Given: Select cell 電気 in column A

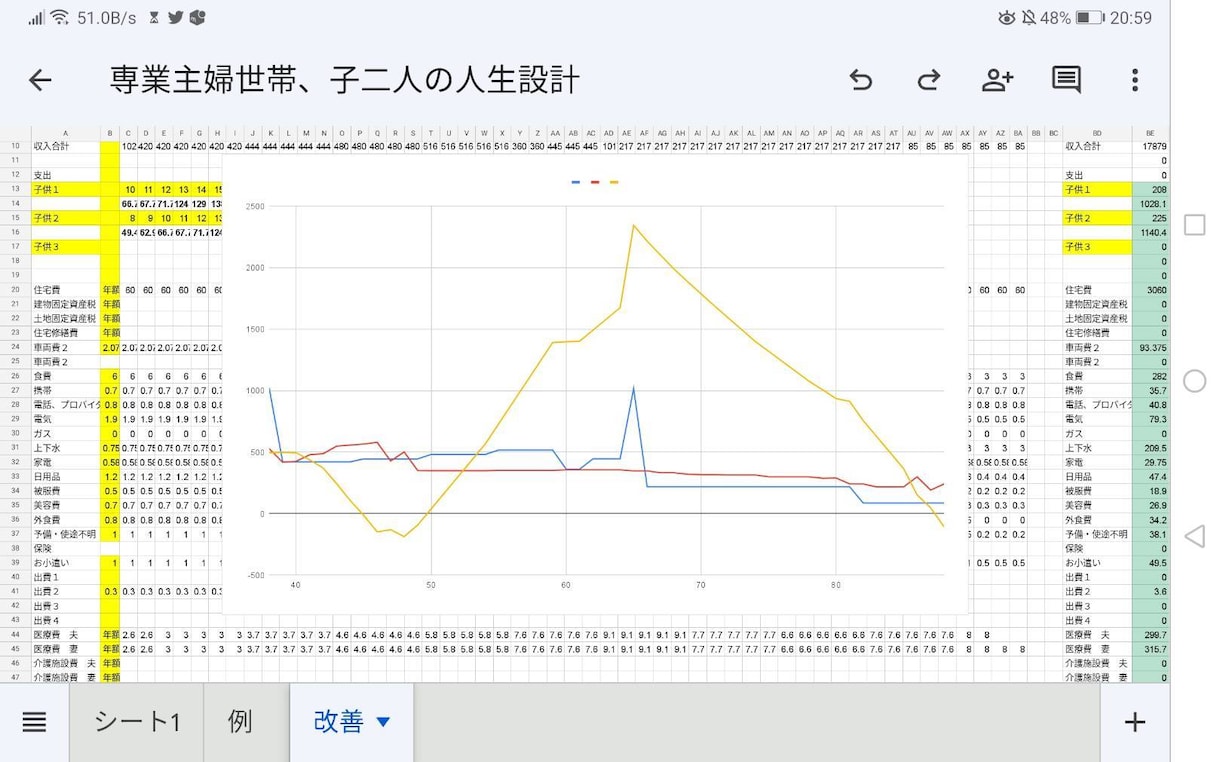Looking at the screenshot, I should [66, 420].
